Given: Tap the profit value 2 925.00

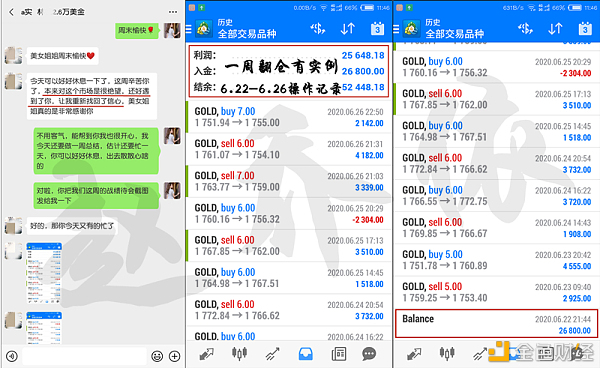Looking at the screenshot, I should (x=577, y=298).
